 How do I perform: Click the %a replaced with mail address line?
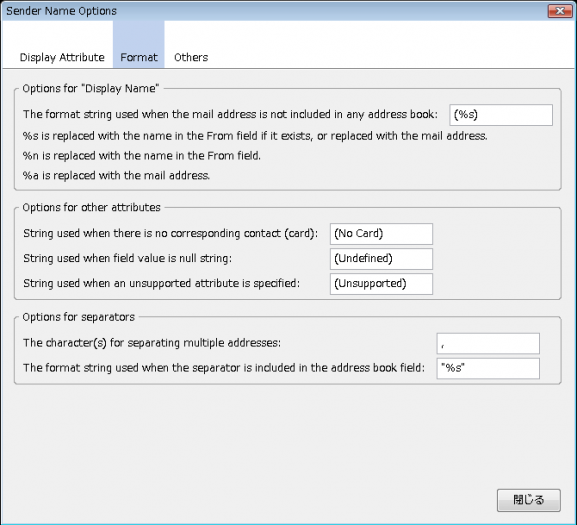point(116,175)
